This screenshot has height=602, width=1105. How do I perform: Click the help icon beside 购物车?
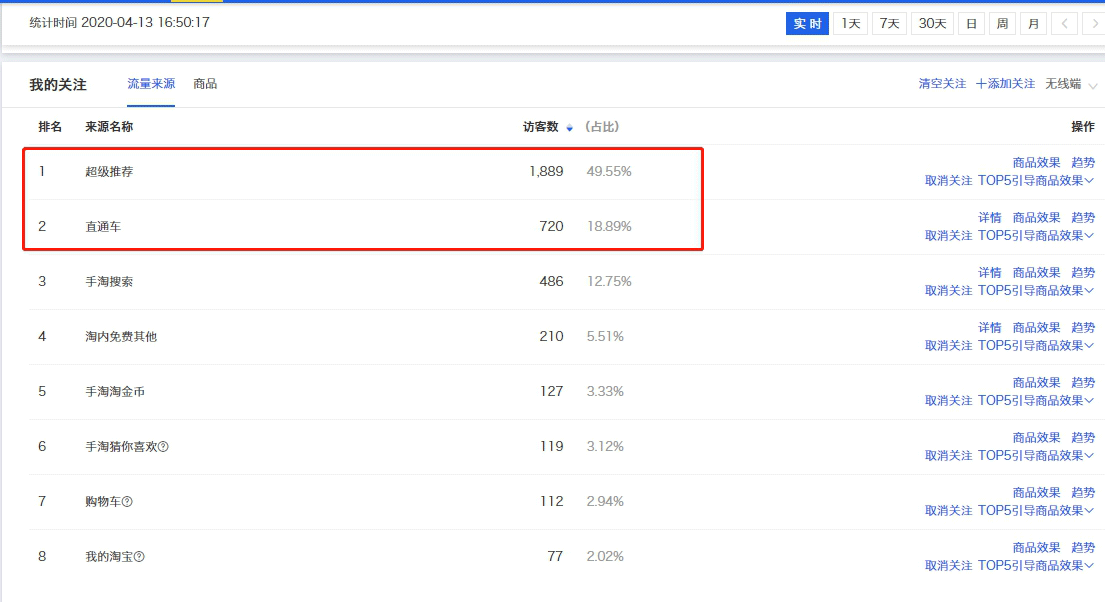pos(127,502)
